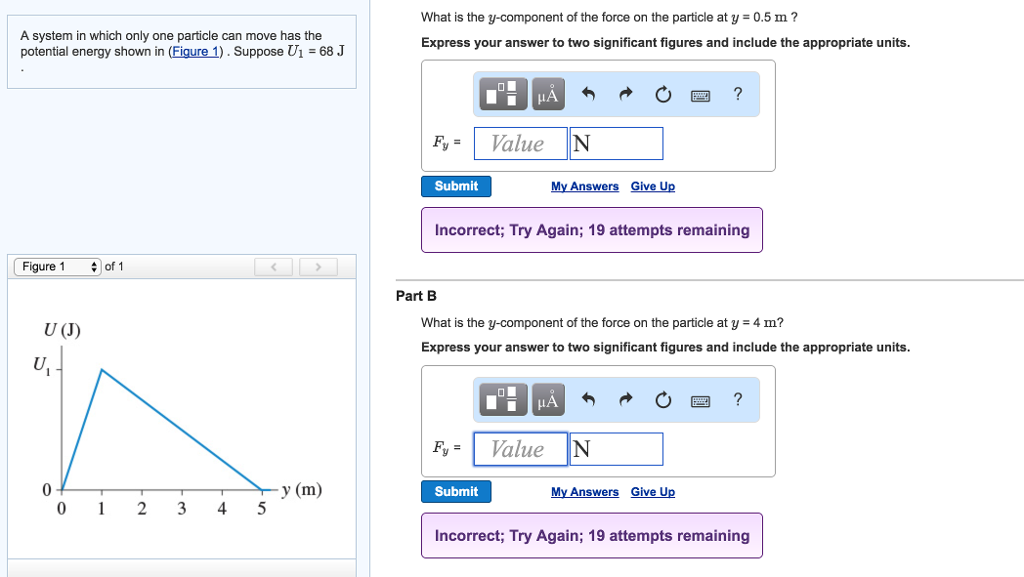Reset Part B answer with circular arrow
This screenshot has width=1024, height=577.
[662, 400]
